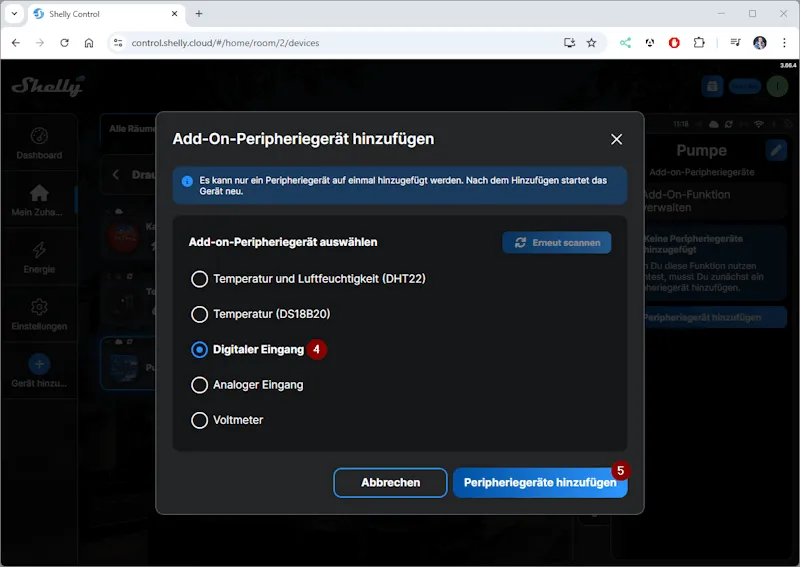Open the browser extensions puzzle icon
The image size is (800, 567).
coord(699,43)
